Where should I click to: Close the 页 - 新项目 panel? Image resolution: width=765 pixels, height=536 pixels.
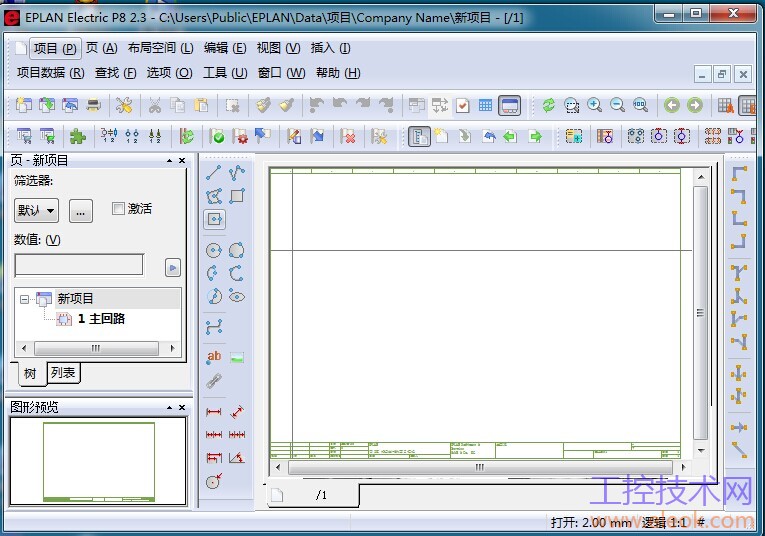click(x=182, y=160)
